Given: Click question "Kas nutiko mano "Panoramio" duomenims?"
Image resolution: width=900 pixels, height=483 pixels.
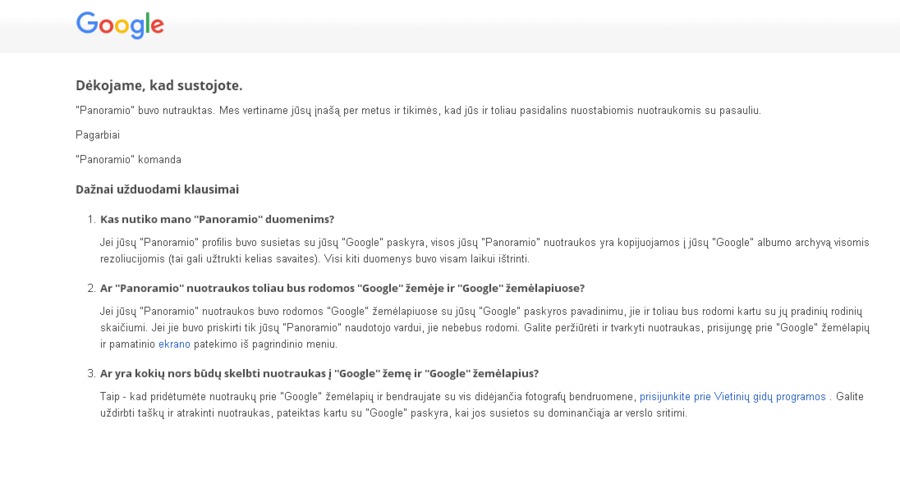Looking at the screenshot, I should pos(217,219).
